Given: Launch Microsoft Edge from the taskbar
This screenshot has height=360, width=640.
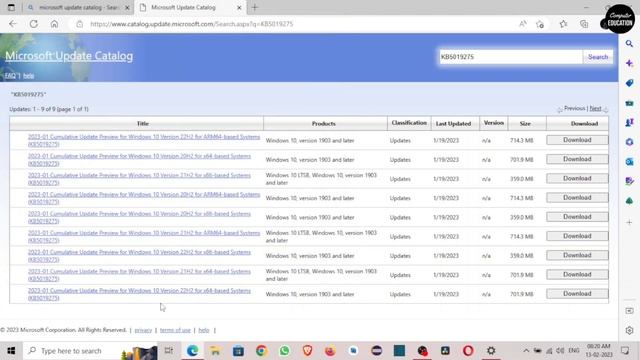Looking at the screenshot, I should click(x=192, y=351).
